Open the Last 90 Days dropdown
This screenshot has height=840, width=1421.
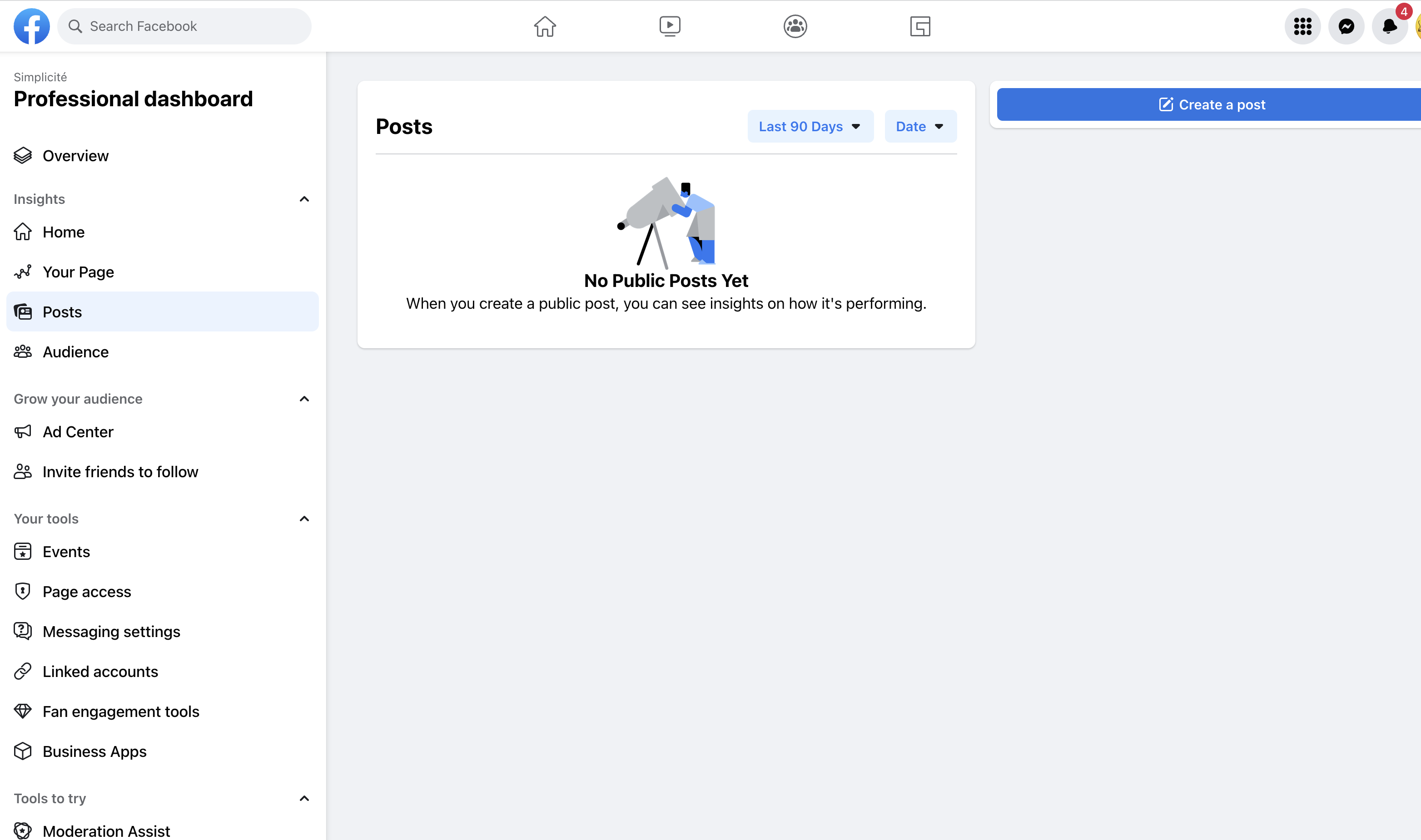click(810, 126)
